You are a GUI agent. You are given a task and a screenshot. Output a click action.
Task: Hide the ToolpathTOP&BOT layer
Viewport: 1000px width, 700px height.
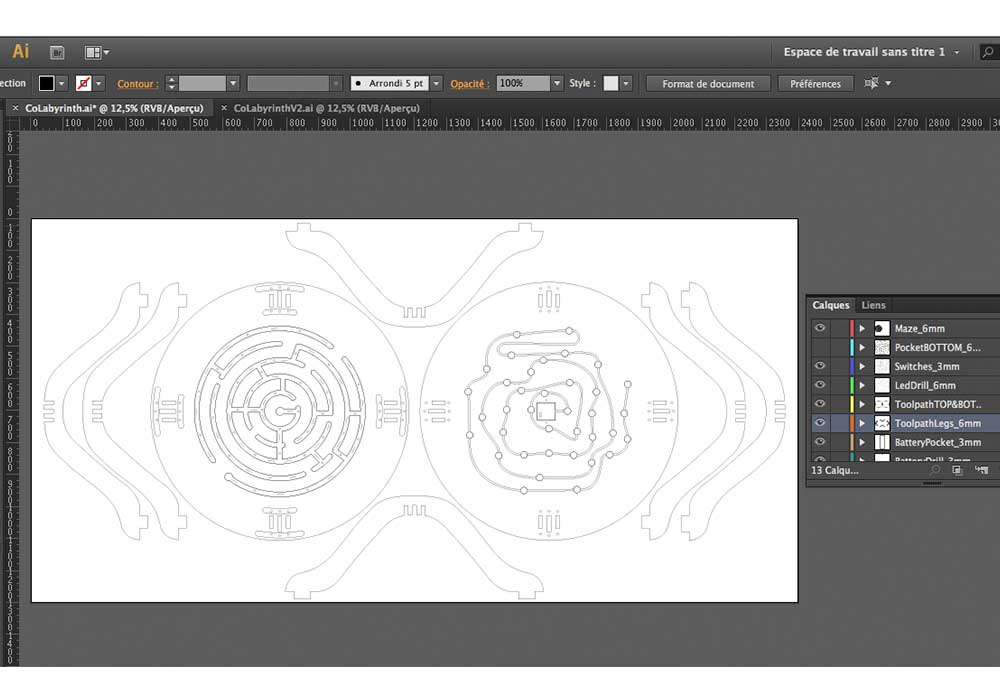(x=820, y=404)
